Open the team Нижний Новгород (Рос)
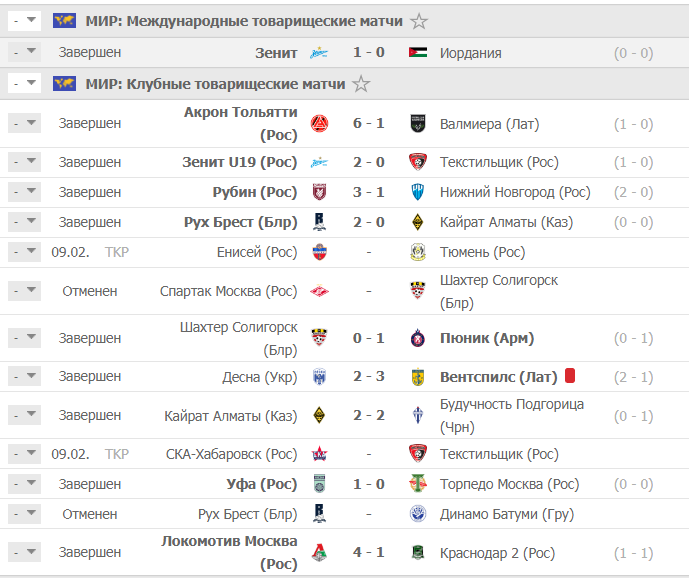This screenshot has height=578, width=689. pyautogui.click(x=515, y=193)
